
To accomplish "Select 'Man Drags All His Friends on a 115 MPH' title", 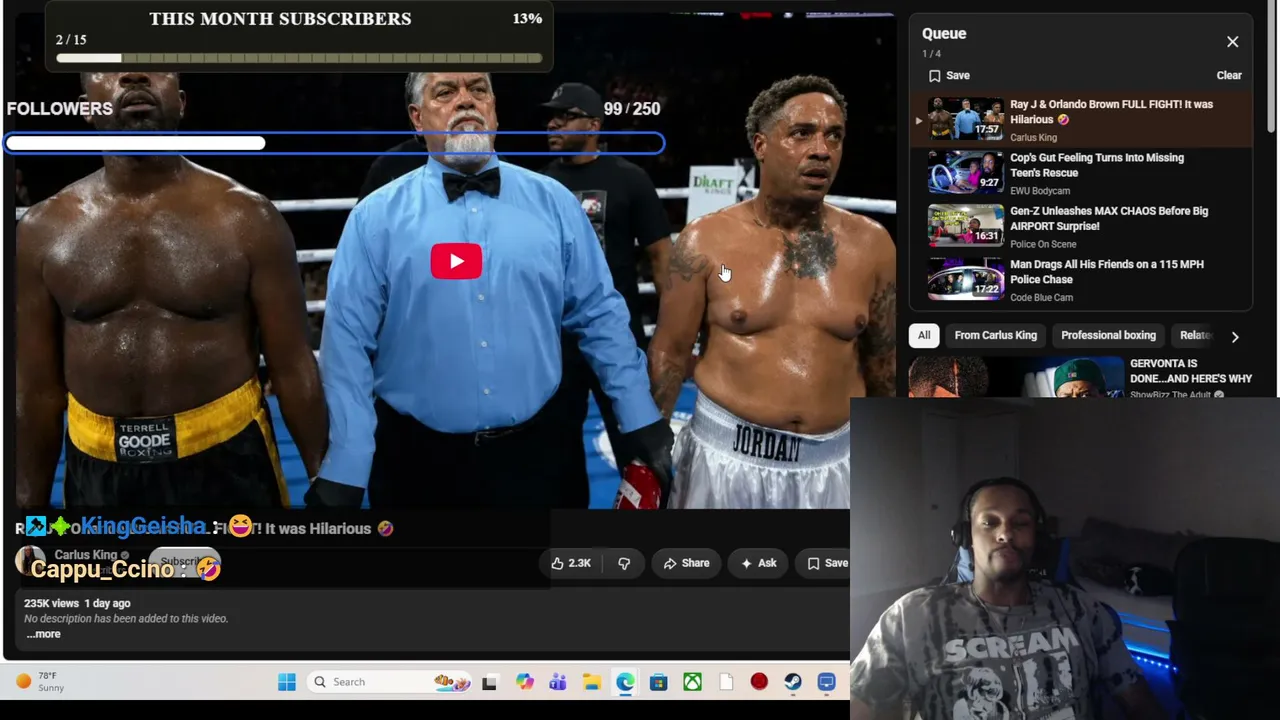I will pos(1107,272).
